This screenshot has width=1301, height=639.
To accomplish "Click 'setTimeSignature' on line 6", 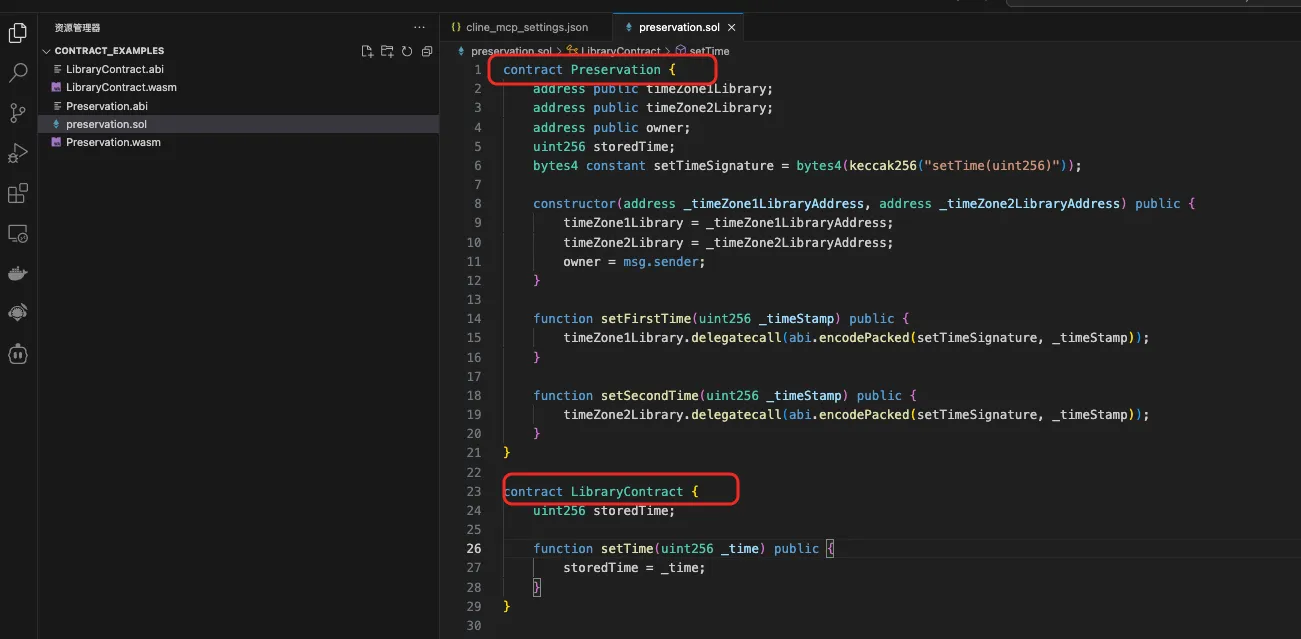I will pos(714,166).
